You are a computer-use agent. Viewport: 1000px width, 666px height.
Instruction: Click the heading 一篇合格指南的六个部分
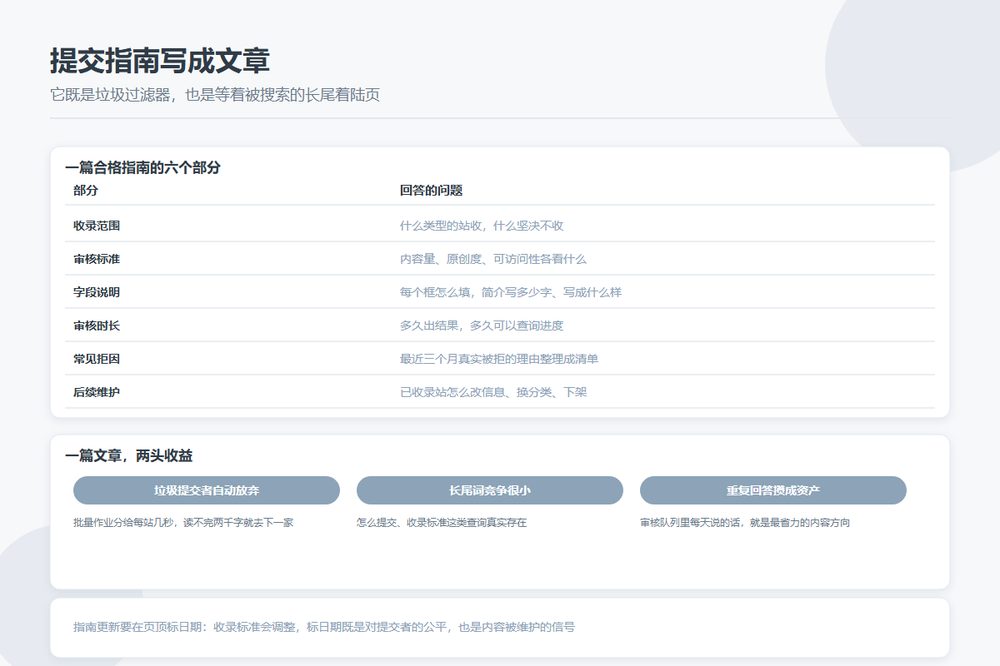click(x=143, y=167)
